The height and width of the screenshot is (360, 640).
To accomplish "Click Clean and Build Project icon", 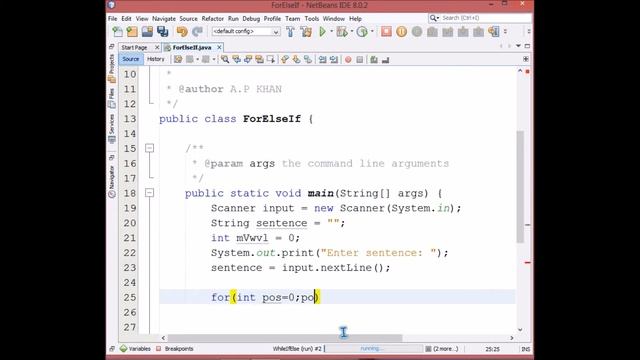I will coord(306,31).
